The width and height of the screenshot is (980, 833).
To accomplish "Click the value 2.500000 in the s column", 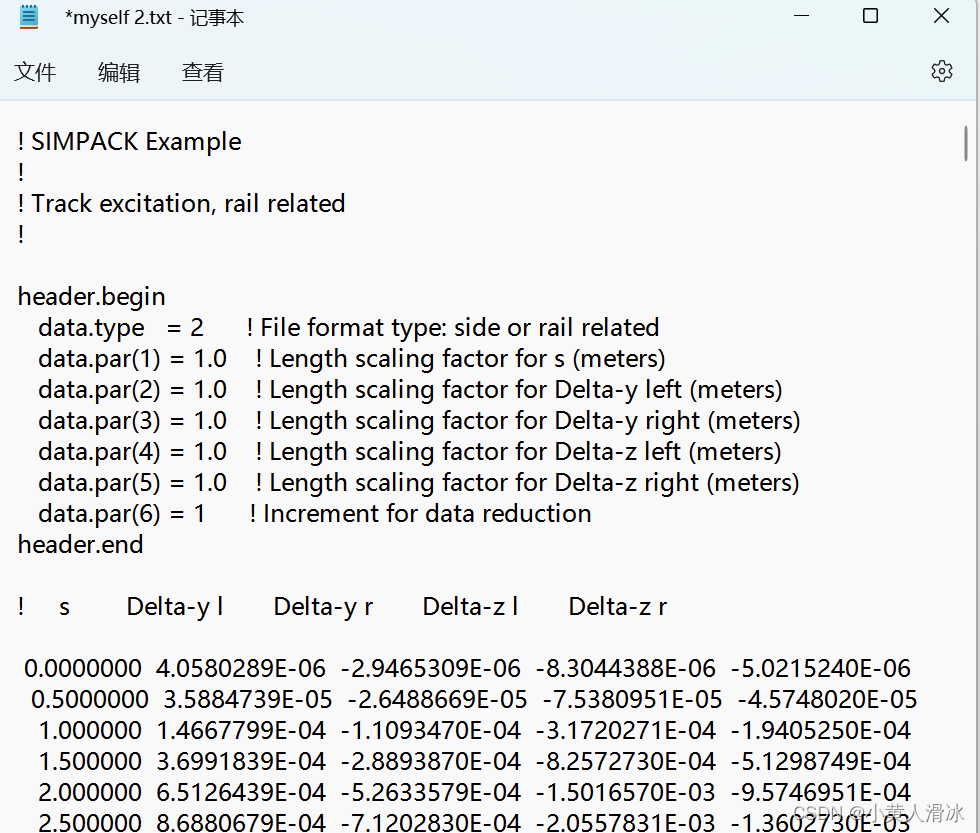I will pyautogui.click(x=90, y=821).
